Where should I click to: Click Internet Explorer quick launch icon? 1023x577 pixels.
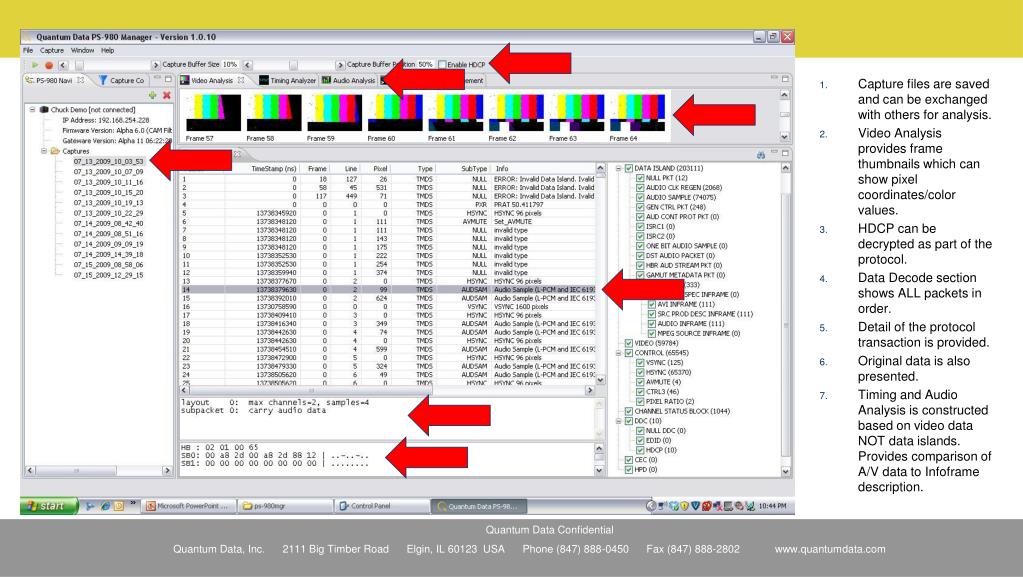(x=105, y=506)
